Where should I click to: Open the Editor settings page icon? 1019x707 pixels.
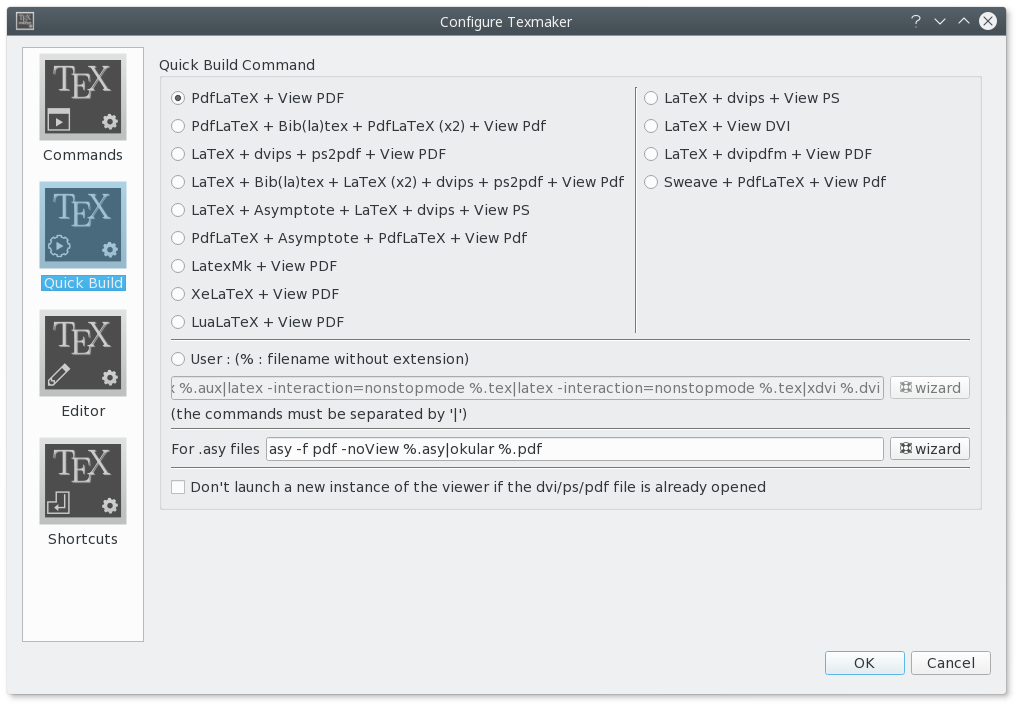tap(83, 354)
